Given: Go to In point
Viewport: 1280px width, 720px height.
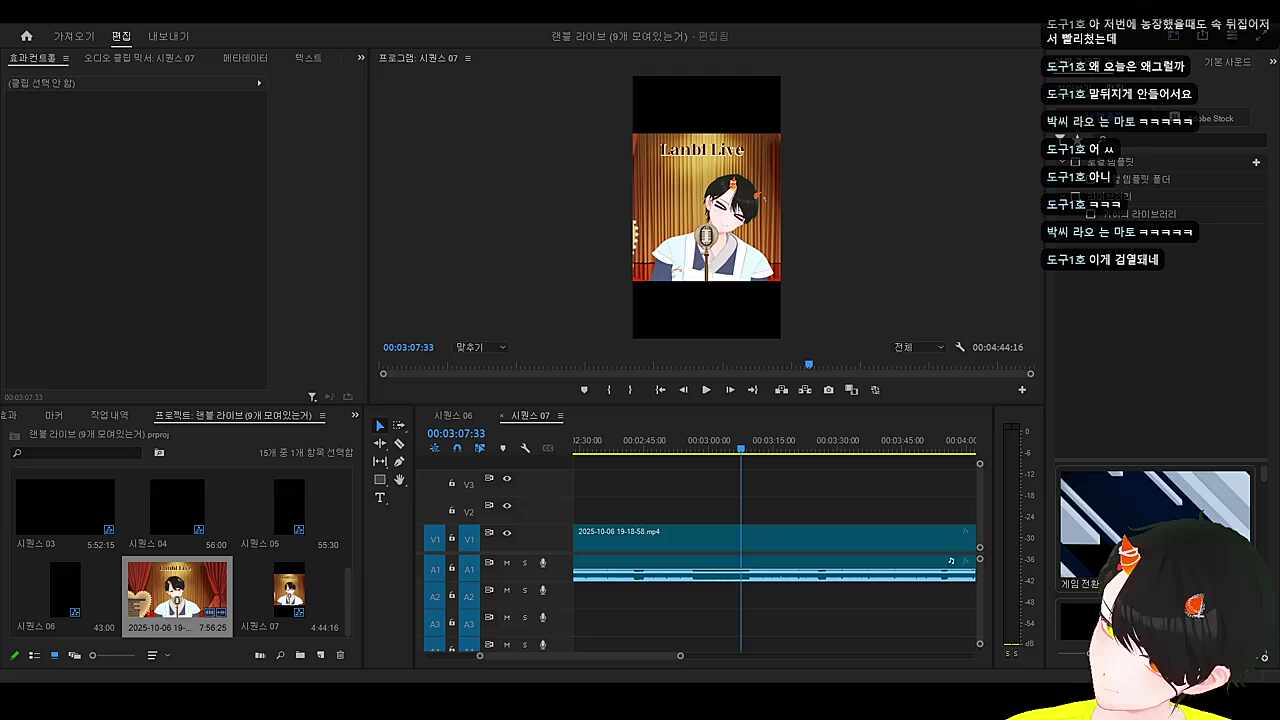Looking at the screenshot, I should coord(660,390).
